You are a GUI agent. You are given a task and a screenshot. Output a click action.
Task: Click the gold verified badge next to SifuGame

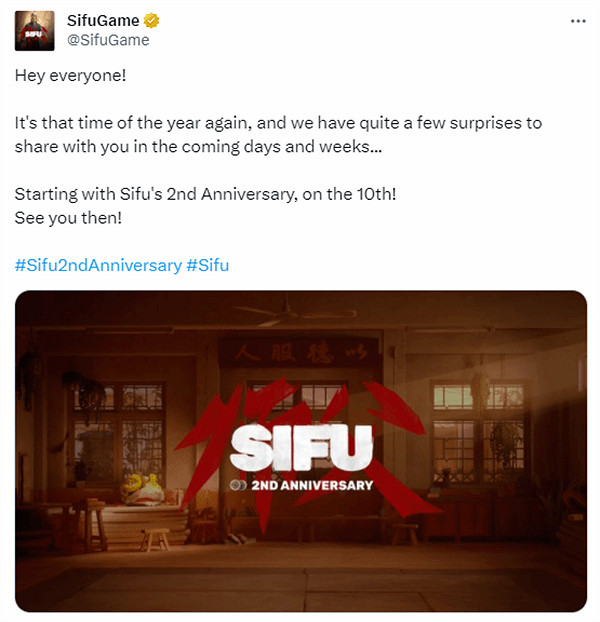point(151,20)
